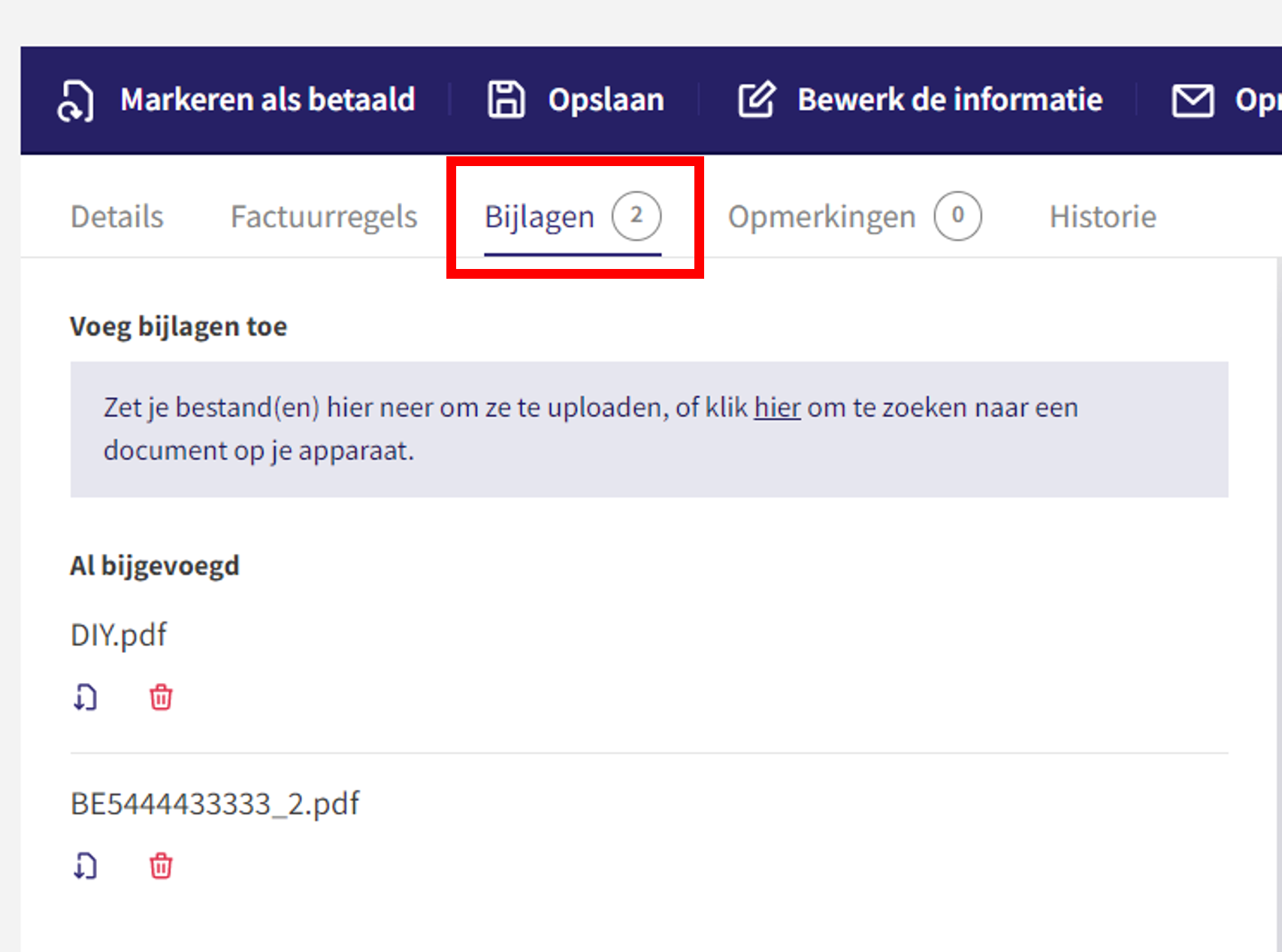Open Bewerk de informatie
The height and width of the screenshot is (952, 1282).
[950, 99]
